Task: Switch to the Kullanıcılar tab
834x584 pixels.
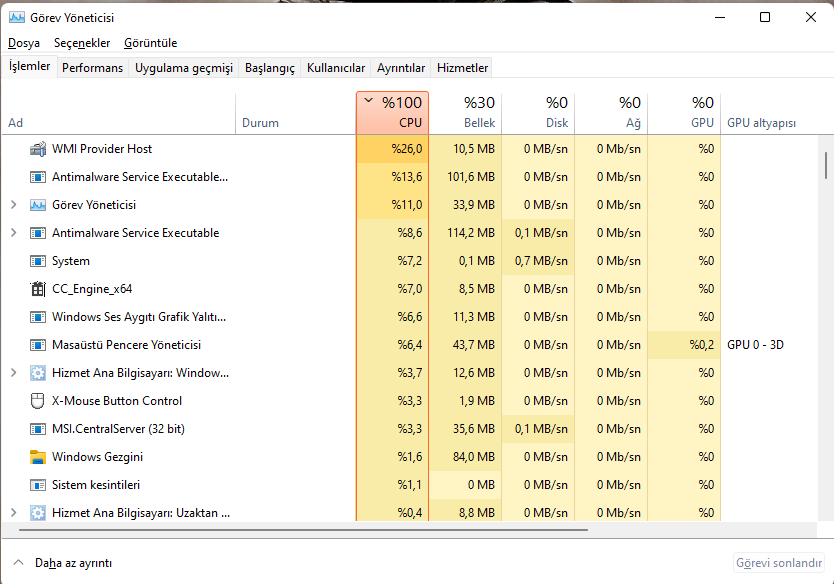Action: tap(336, 68)
